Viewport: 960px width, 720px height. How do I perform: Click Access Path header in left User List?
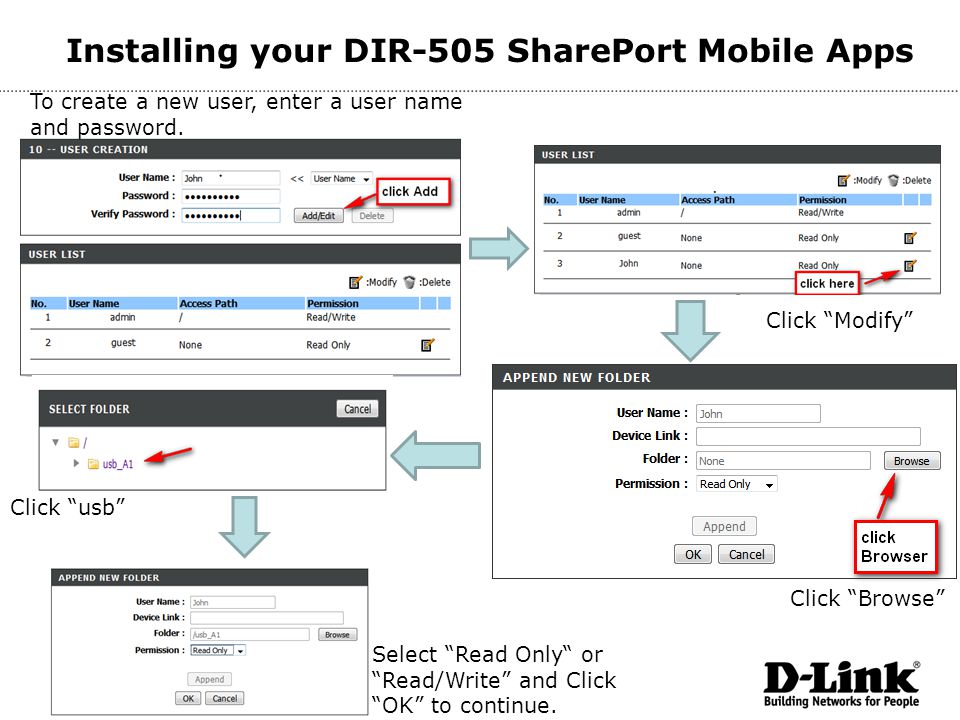tap(208, 304)
